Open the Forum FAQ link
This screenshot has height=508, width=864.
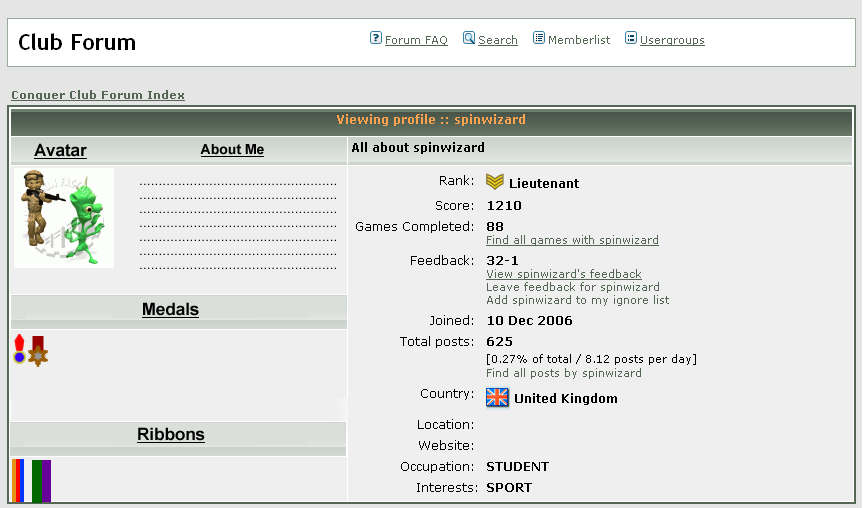click(x=416, y=40)
